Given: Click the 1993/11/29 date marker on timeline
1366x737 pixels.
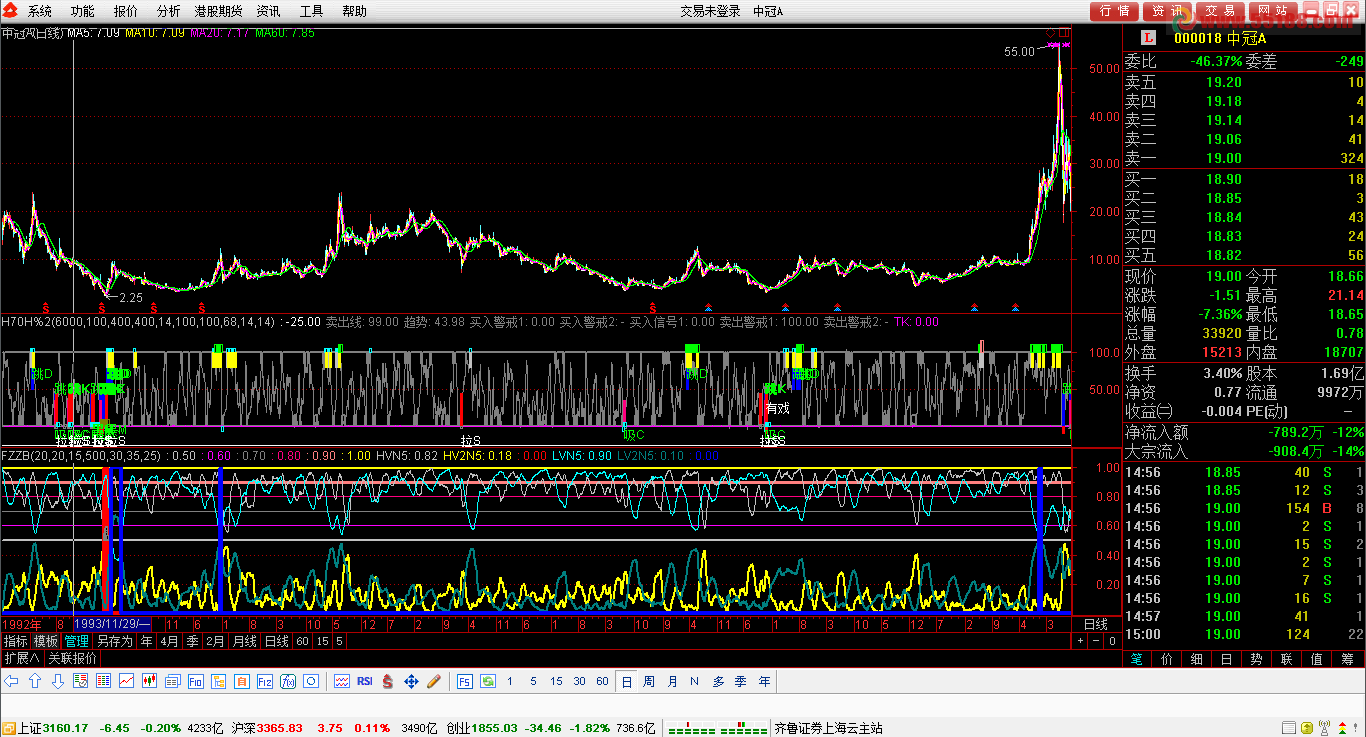Looking at the screenshot, I should tap(112, 624).
